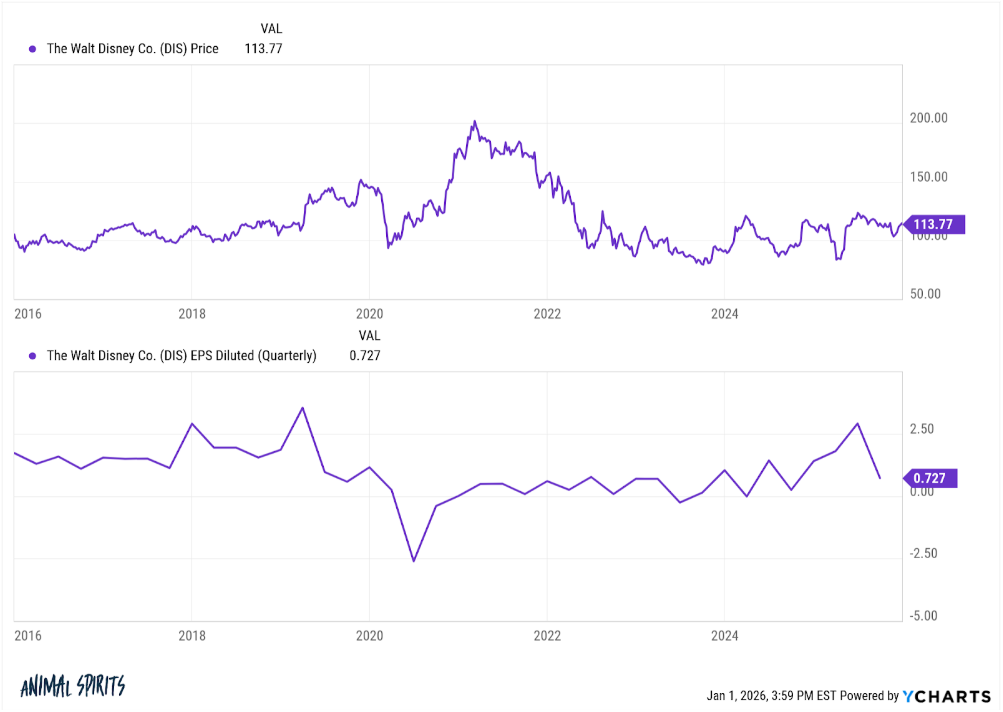Click the YCharts logo

946,695
